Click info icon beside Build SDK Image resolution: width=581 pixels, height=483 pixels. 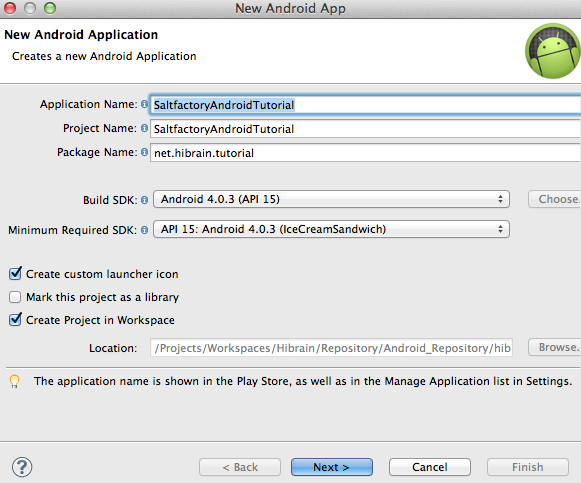[x=144, y=200]
